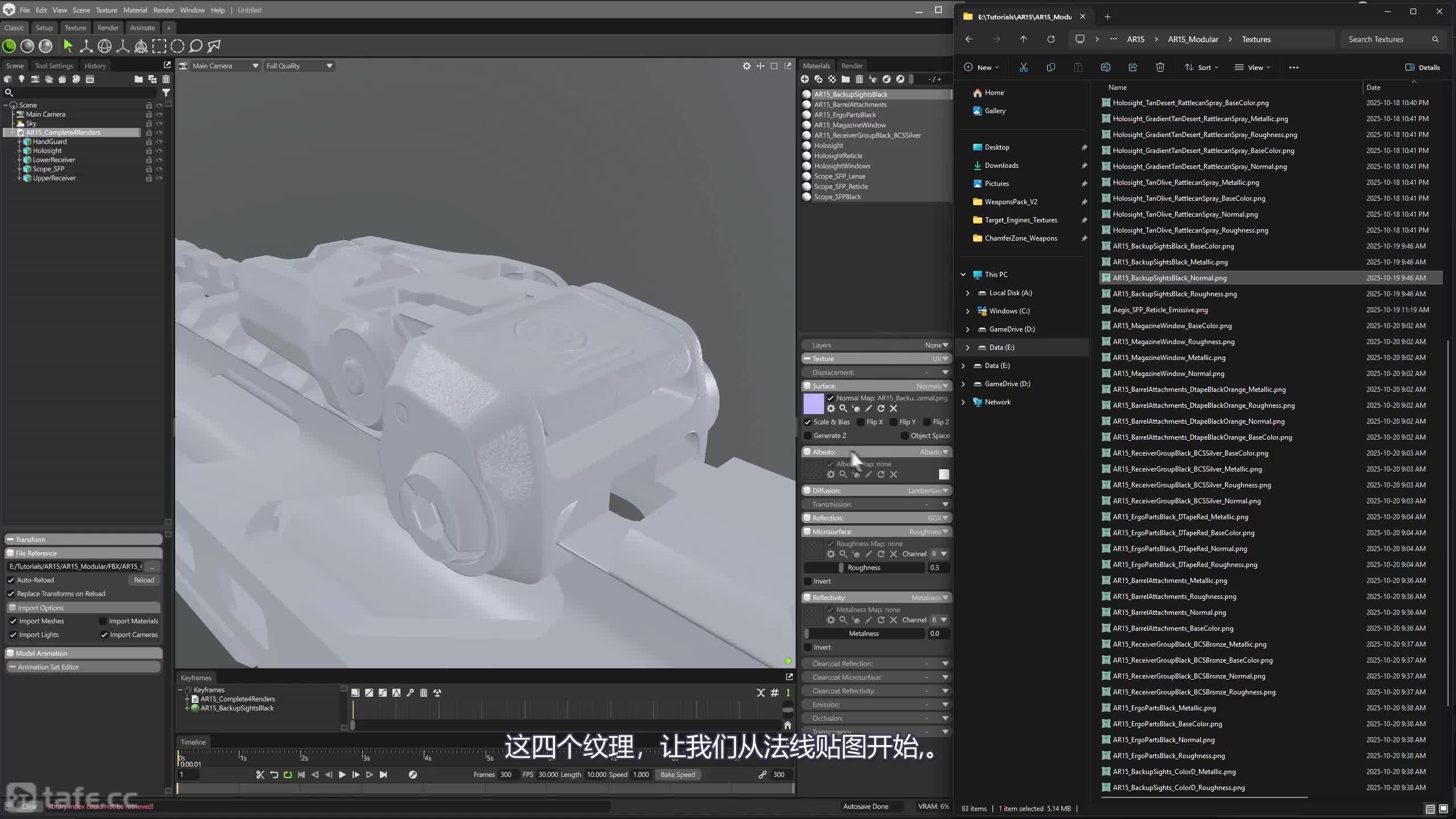Viewport: 1456px width, 819px height.
Task: Switch to the Tool Settings tab
Action: pyautogui.click(x=54, y=66)
